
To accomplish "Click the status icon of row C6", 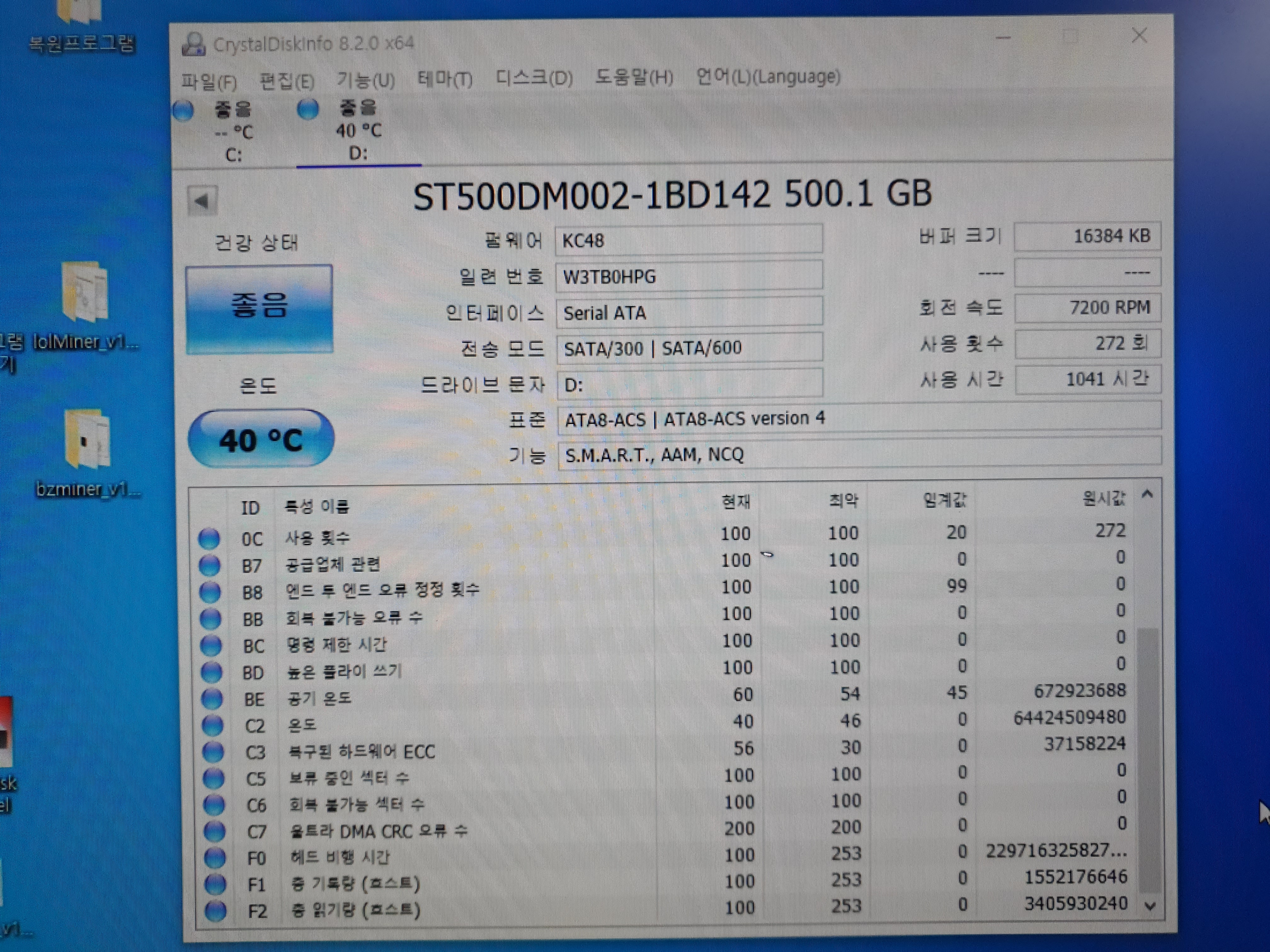I will tap(215, 805).
